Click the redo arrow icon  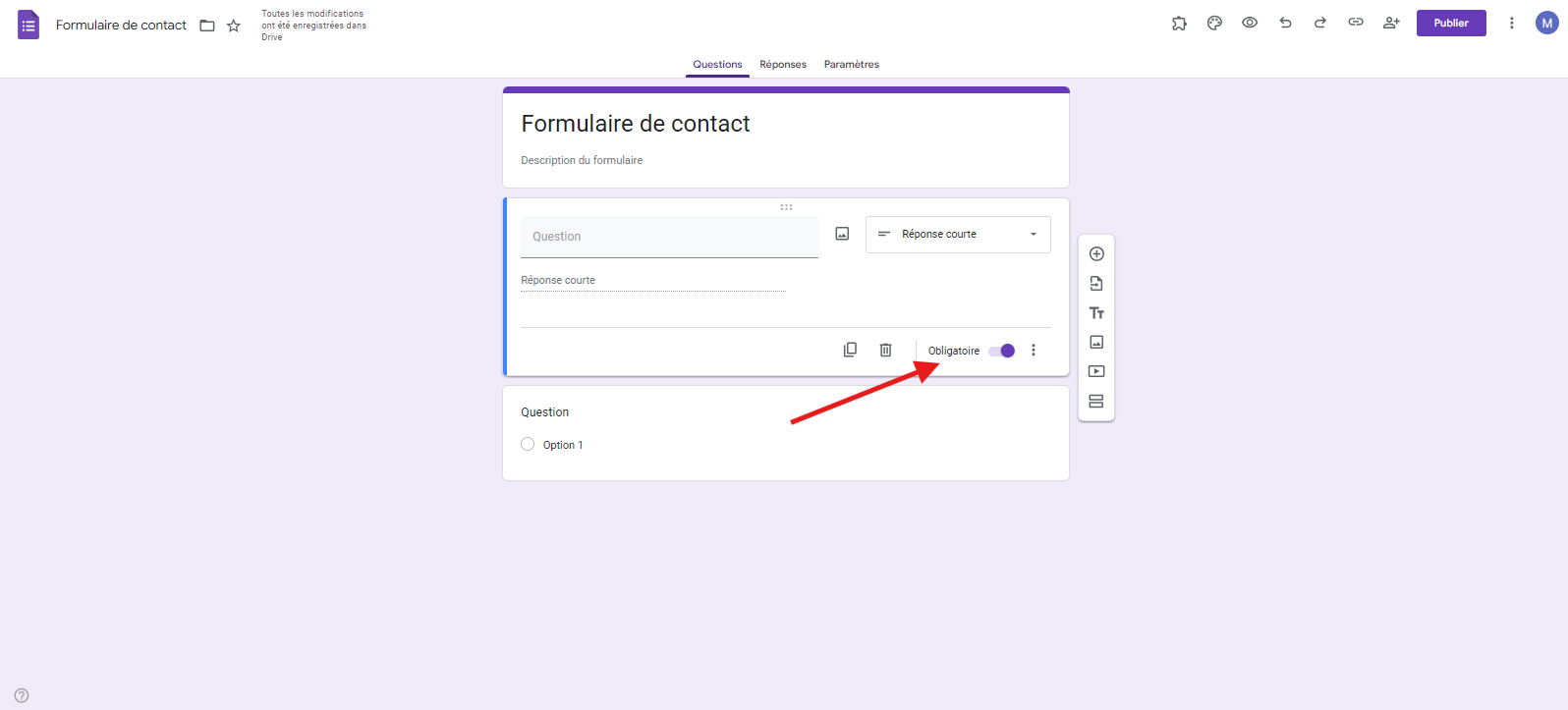point(1320,23)
